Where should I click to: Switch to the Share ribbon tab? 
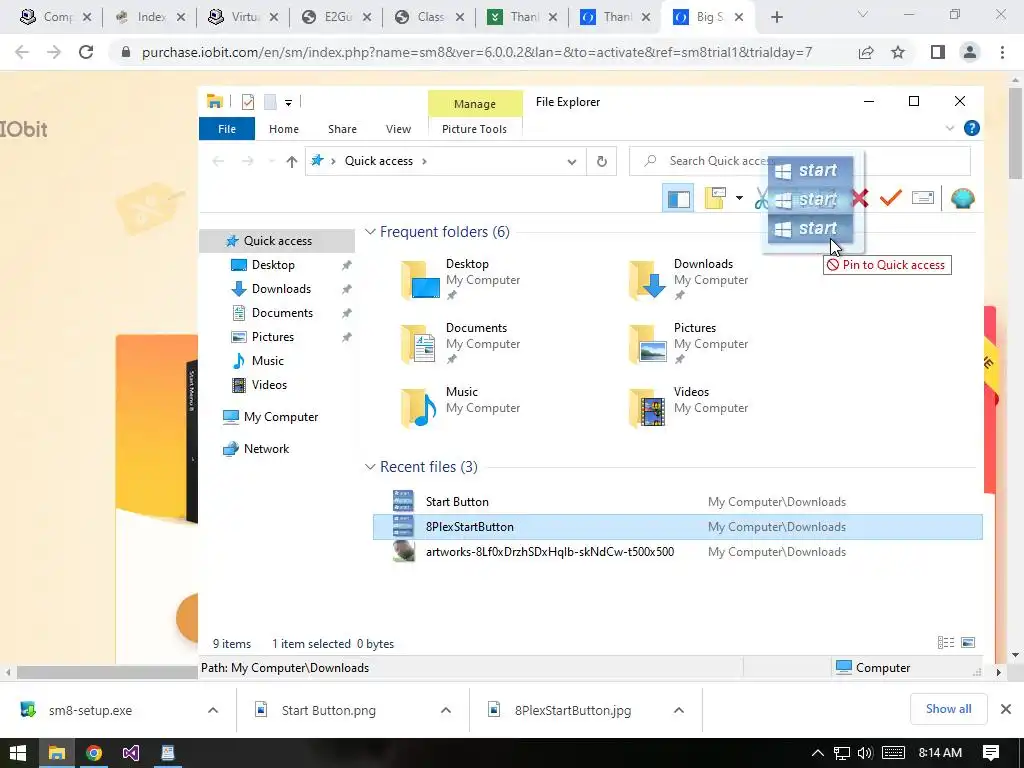(x=342, y=129)
